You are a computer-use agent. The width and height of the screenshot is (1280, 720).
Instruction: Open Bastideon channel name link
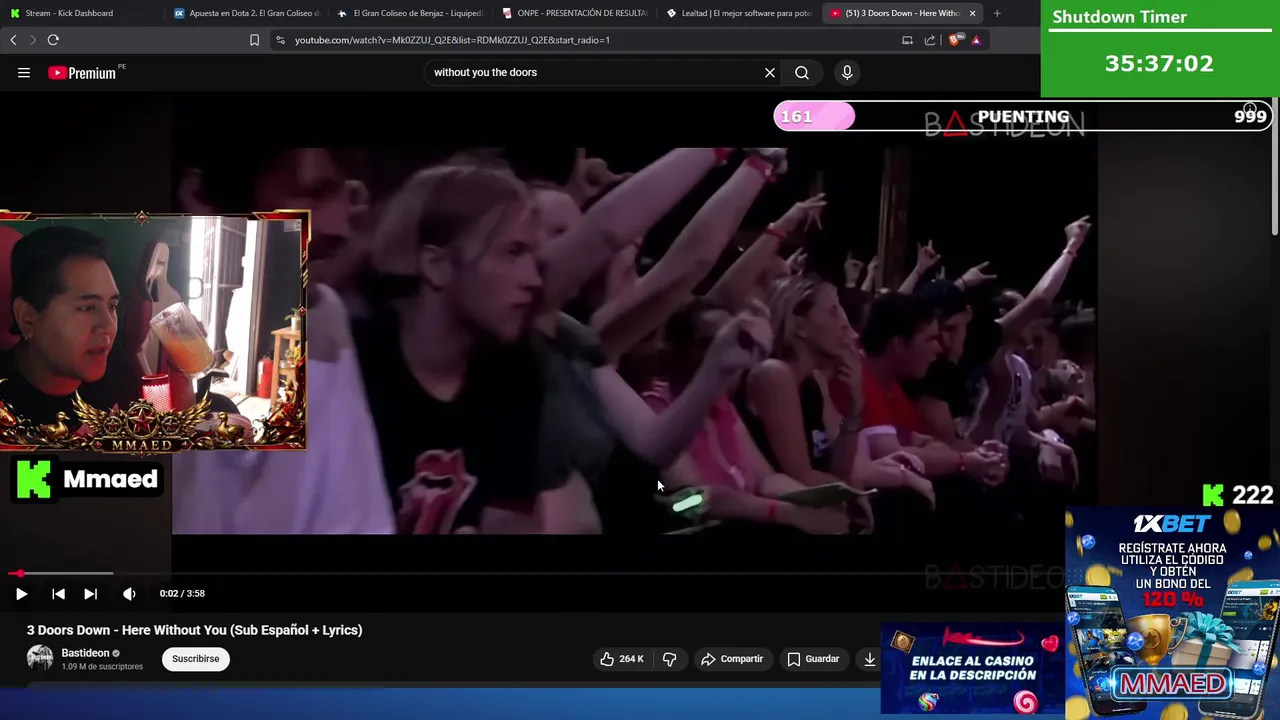point(85,653)
